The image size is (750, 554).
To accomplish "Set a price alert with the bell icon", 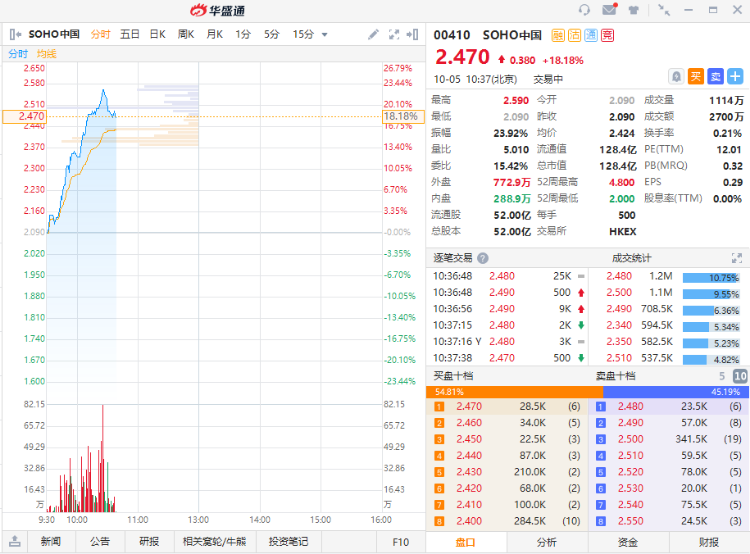I will [676, 77].
